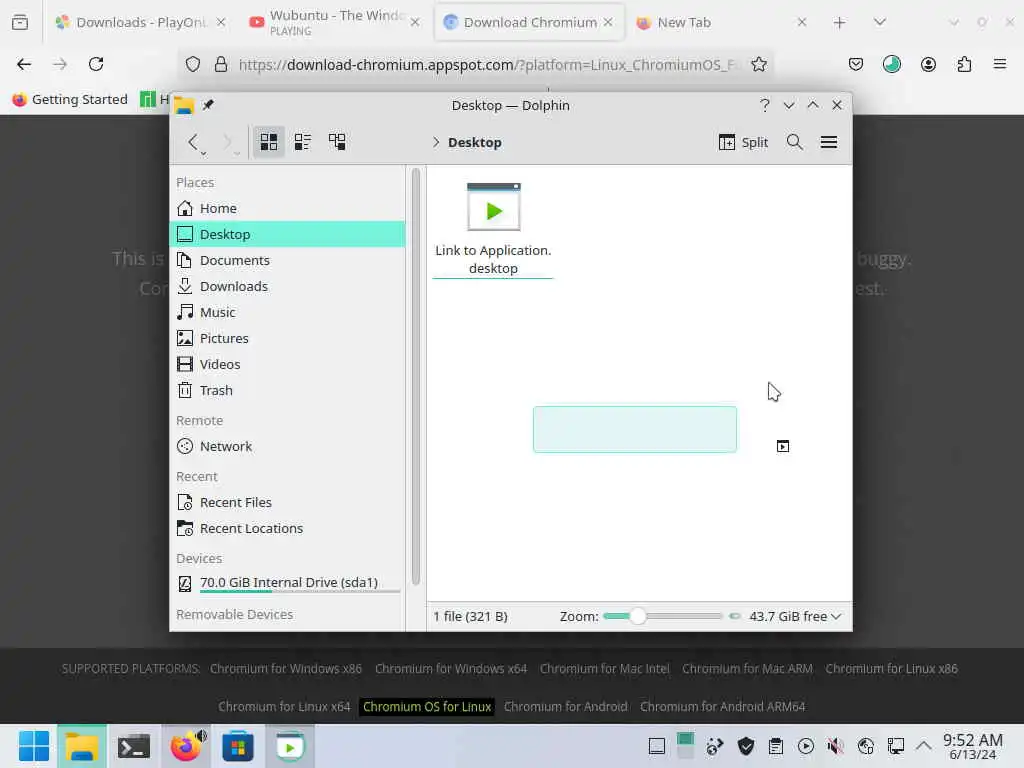Open Pocket save icon in Firefox
Image resolution: width=1024 pixels, height=768 pixels.
856,64
